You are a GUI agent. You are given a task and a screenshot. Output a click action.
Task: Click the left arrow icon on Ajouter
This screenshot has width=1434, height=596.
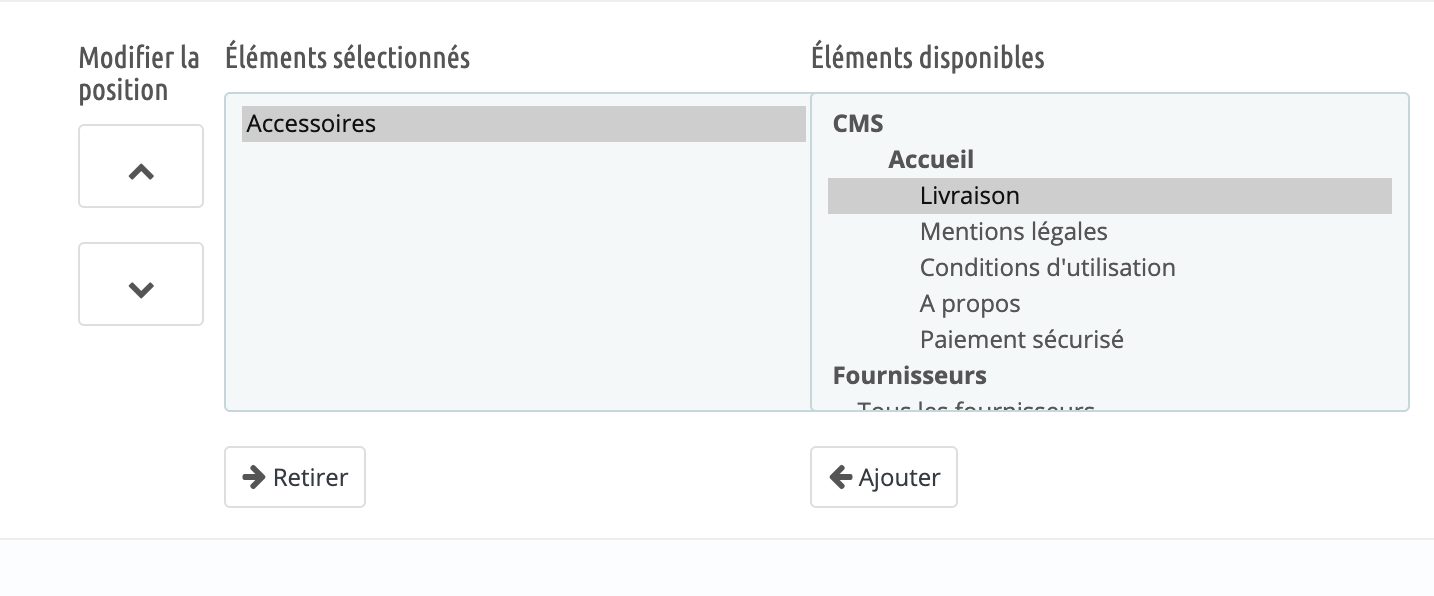click(x=840, y=477)
